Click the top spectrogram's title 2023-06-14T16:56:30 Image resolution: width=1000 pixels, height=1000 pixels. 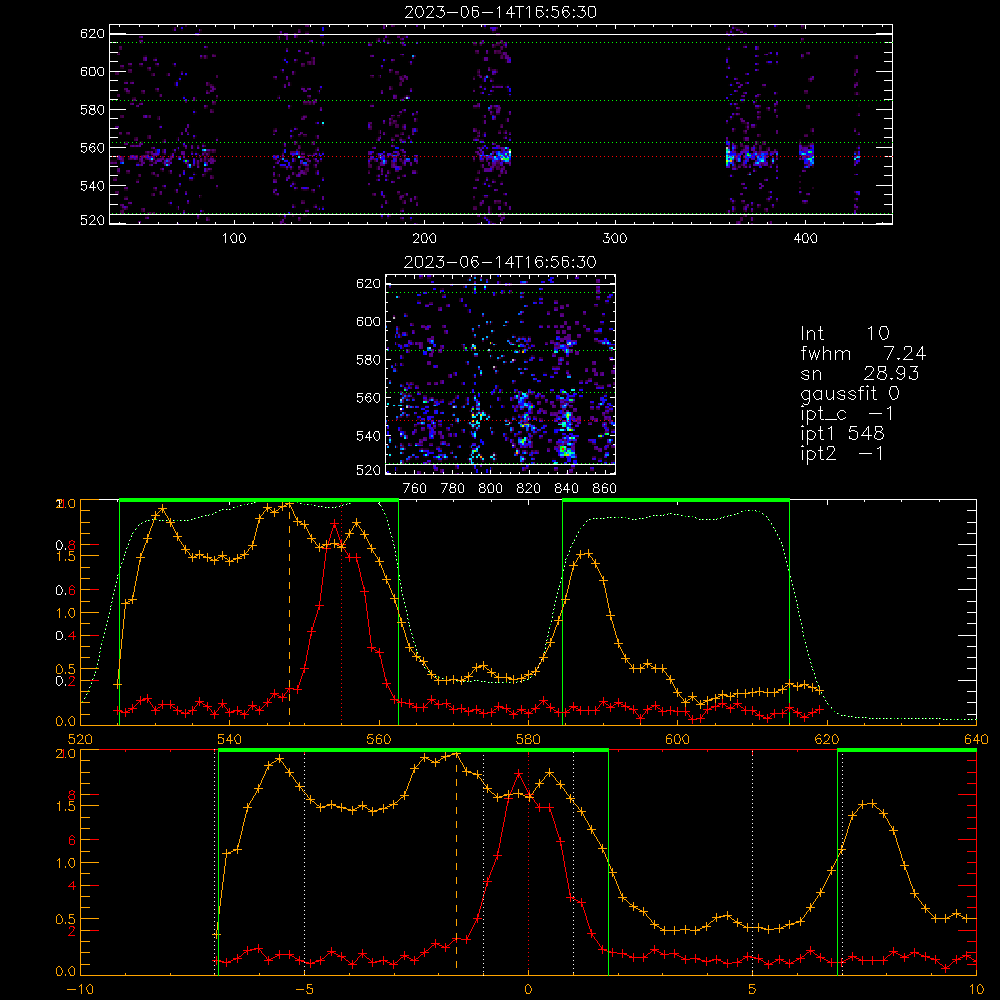pyautogui.click(x=501, y=12)
